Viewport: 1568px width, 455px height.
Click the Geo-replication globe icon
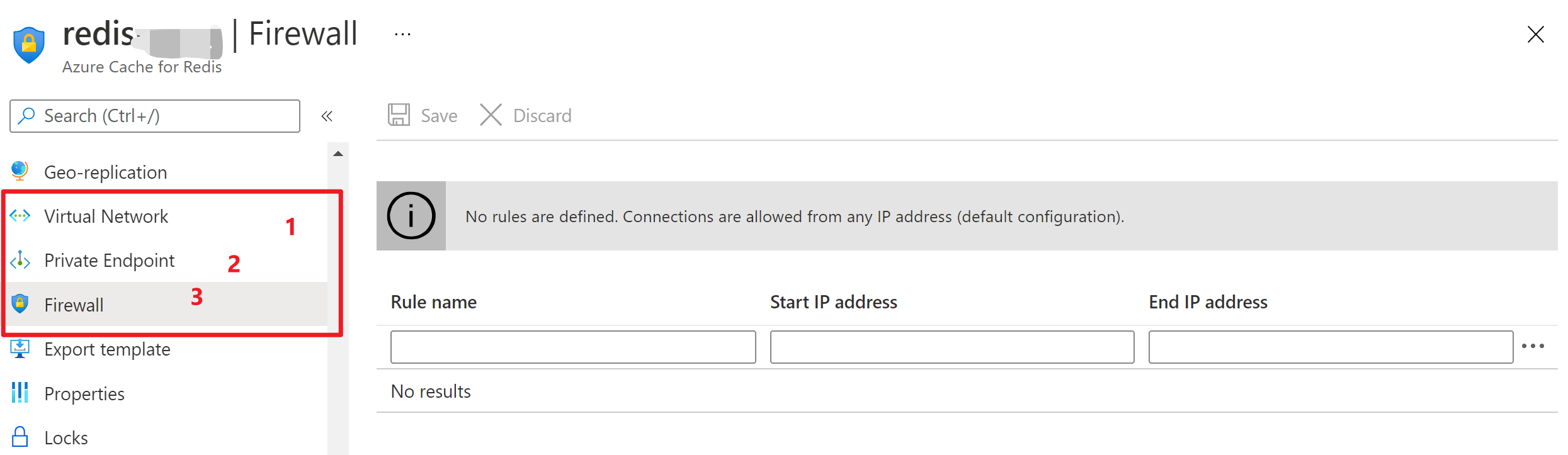tap(20, 171)
